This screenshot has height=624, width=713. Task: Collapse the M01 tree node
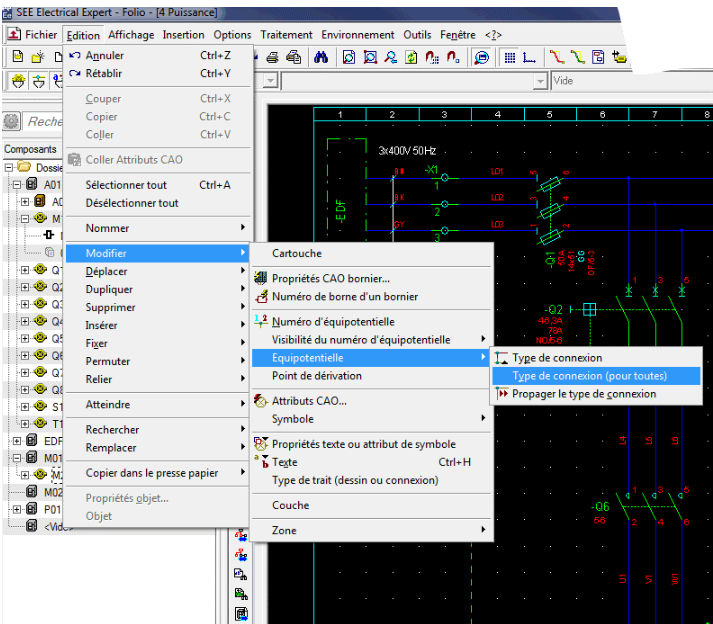pyautogui.click(x=17, y=458)
